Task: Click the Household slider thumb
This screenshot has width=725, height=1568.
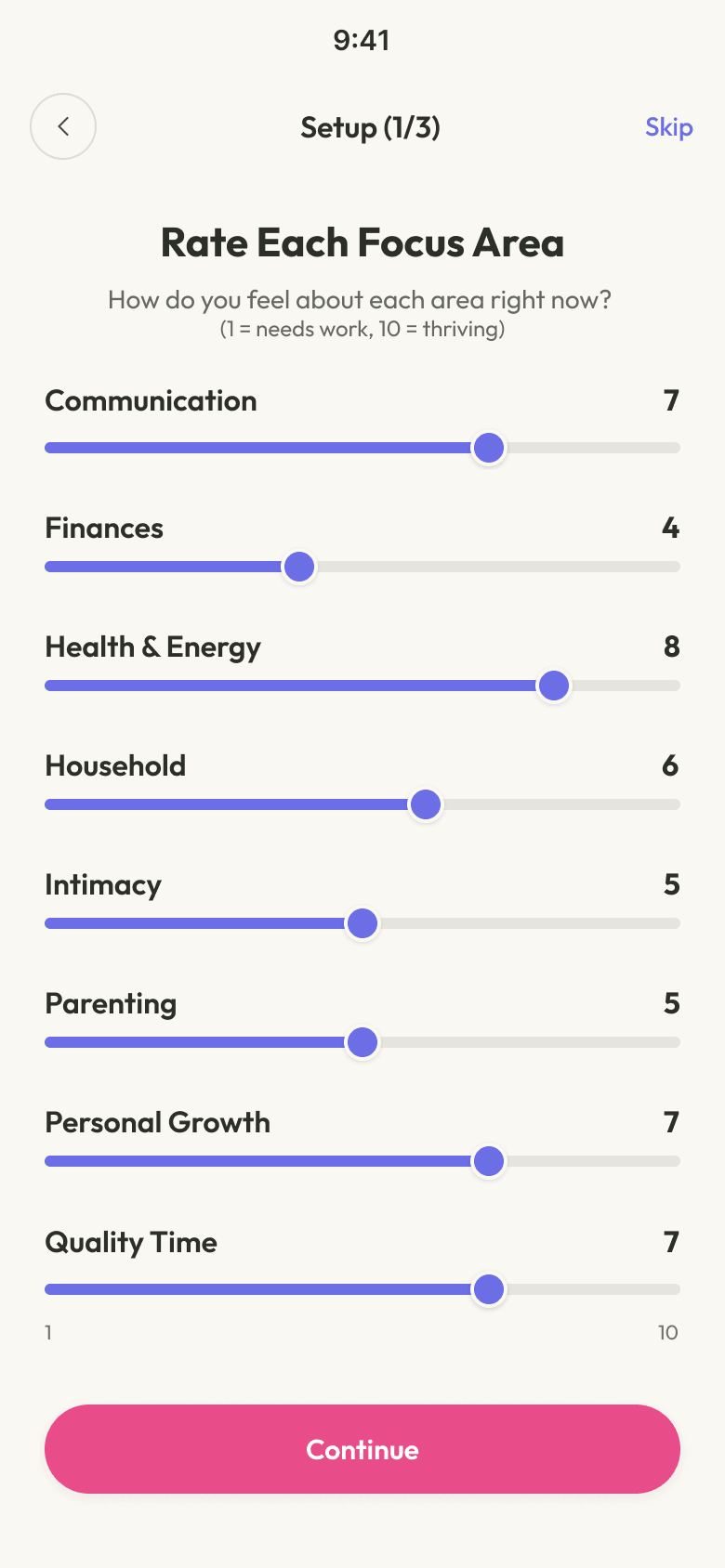Action: (426, 804)
